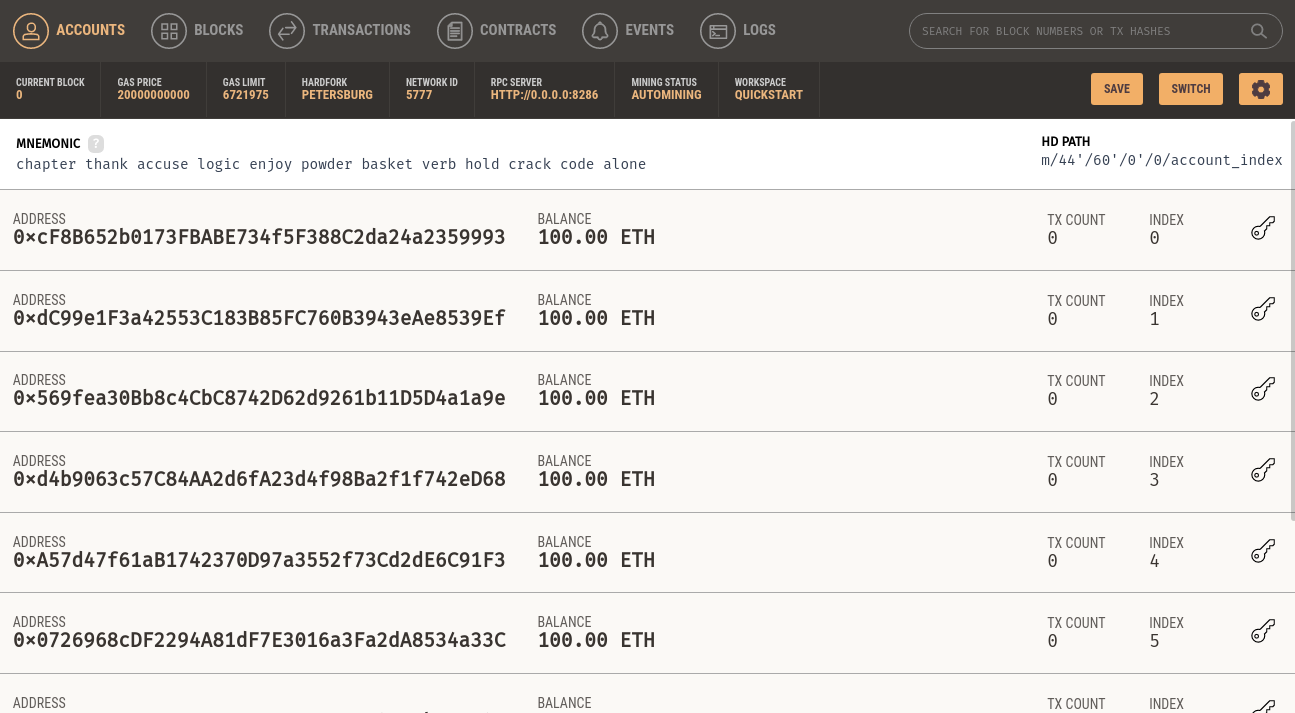This screenshot has width=1295, height=713.
Task: Click the mnemonic phrase text
Action: (x=331, y=164)
